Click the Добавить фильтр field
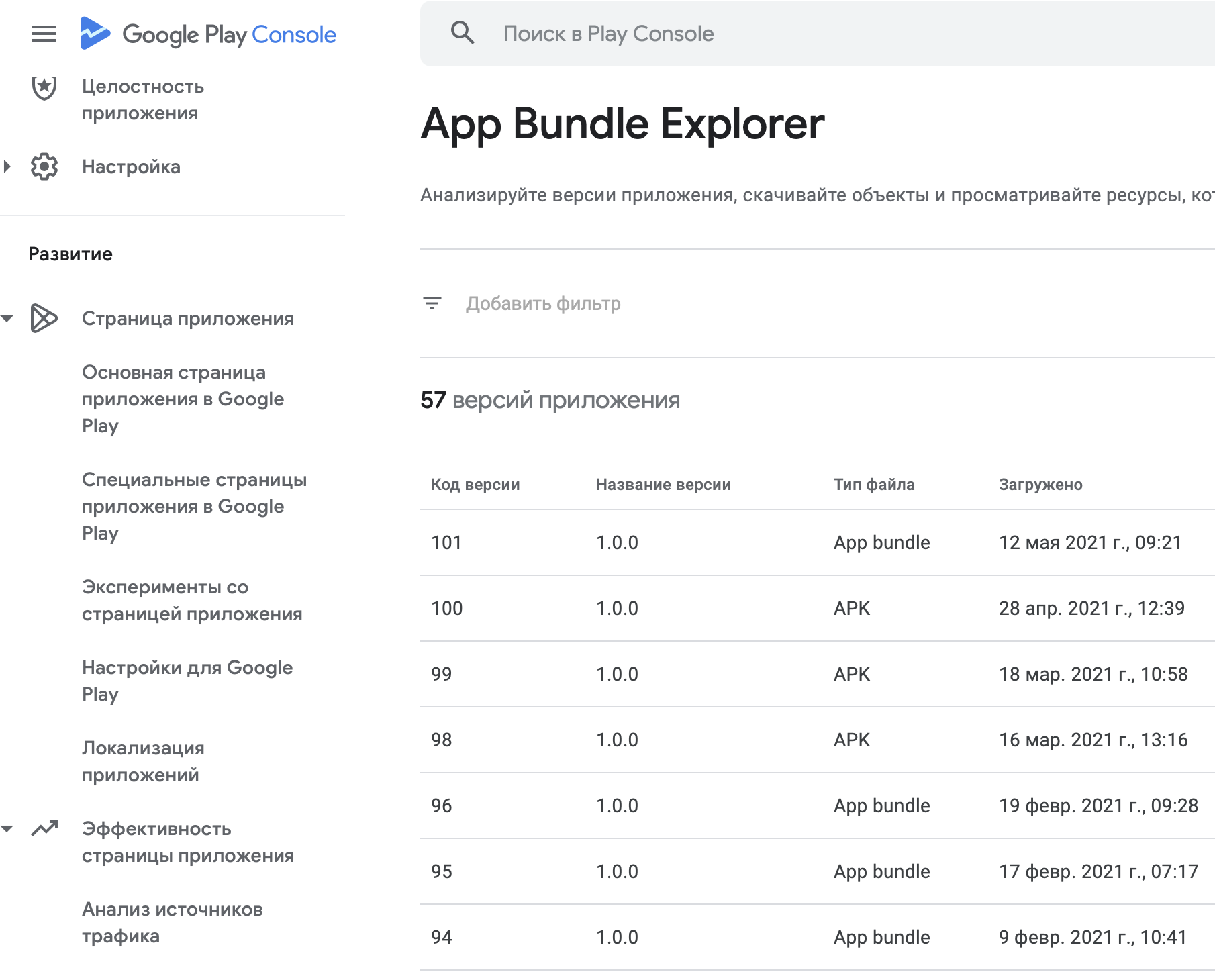 [x=543, y=303]
